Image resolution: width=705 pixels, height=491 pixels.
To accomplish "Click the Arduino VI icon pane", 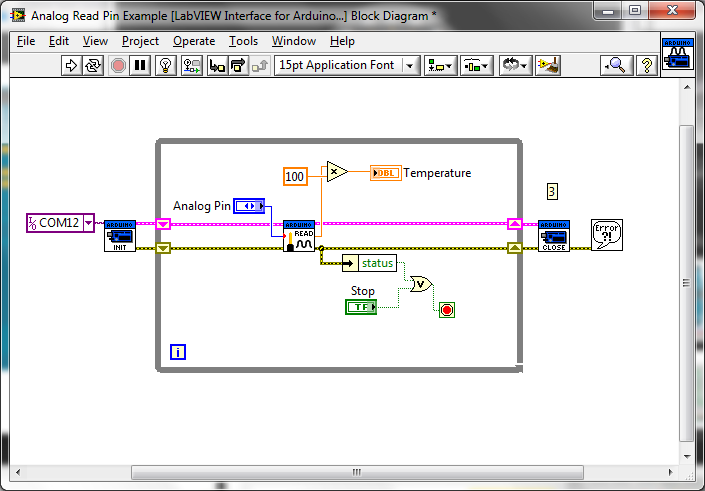I will [678, 54].
